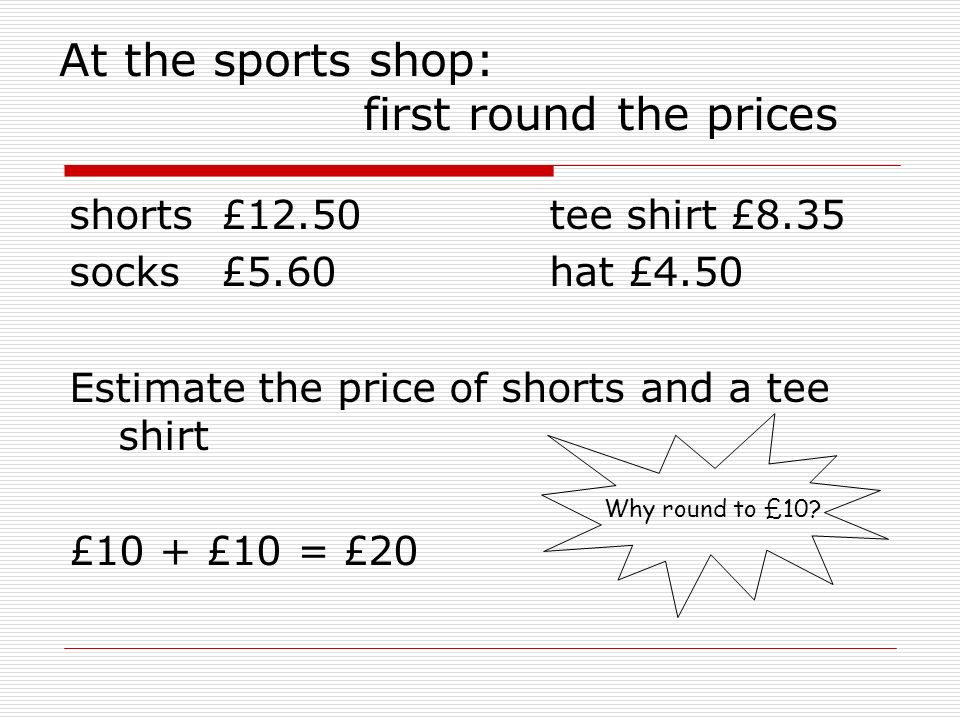
Task: Click the 'At the sports shop:' title
Action: pos(276,62)
